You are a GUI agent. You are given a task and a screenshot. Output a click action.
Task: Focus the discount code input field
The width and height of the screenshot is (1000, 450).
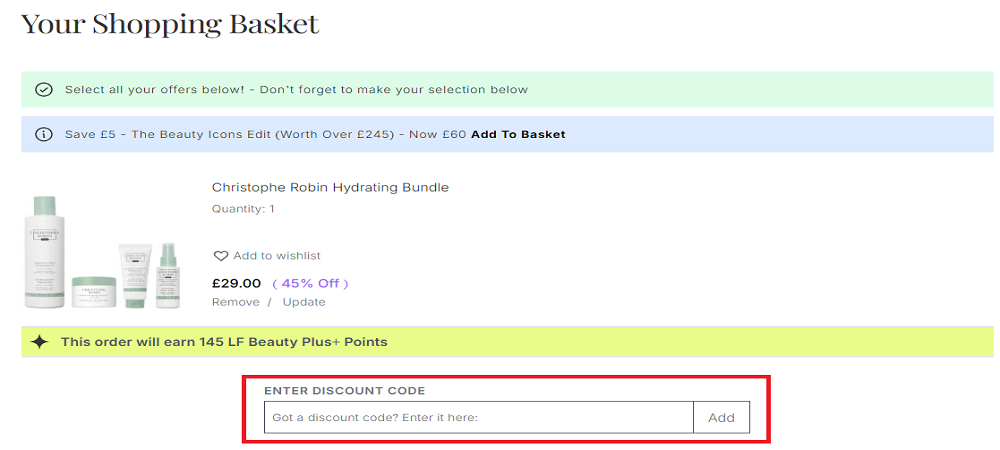coord(478,418)
